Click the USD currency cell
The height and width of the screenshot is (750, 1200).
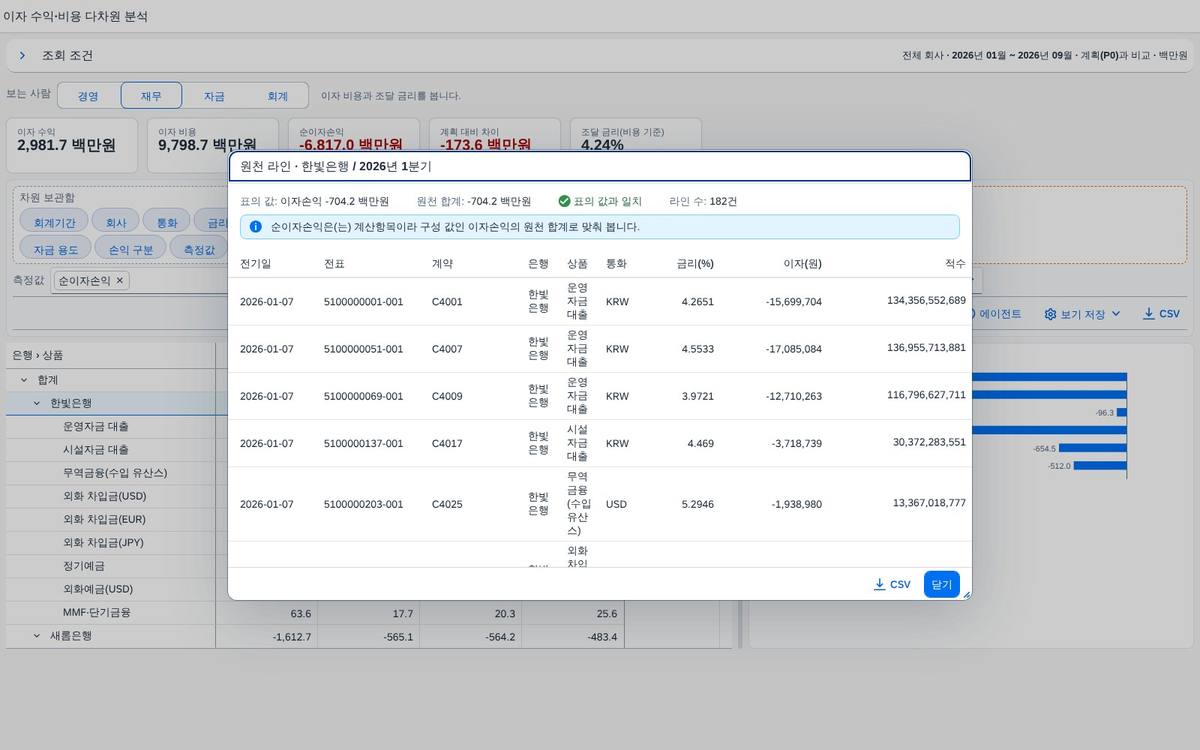click(616, 504)
